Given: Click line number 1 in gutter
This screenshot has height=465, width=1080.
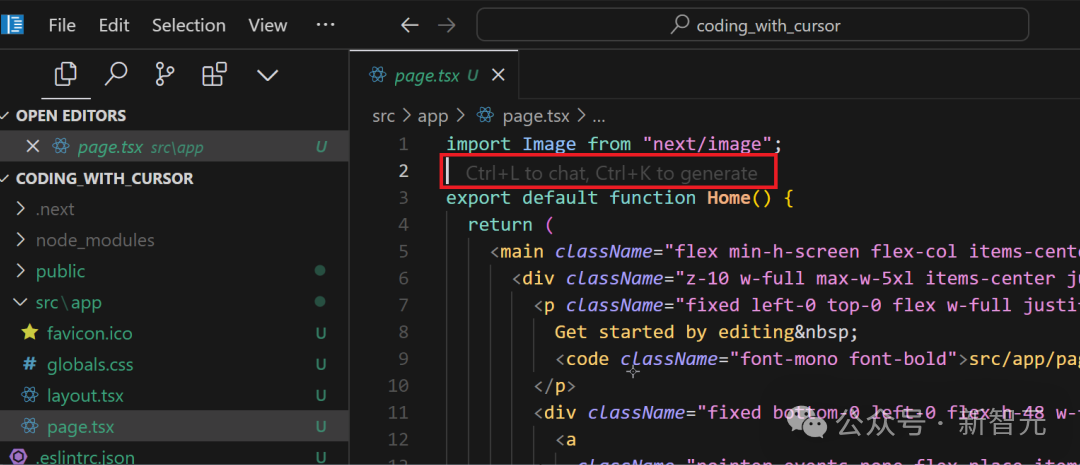Looking at the screenshot, I should point(403,144).
